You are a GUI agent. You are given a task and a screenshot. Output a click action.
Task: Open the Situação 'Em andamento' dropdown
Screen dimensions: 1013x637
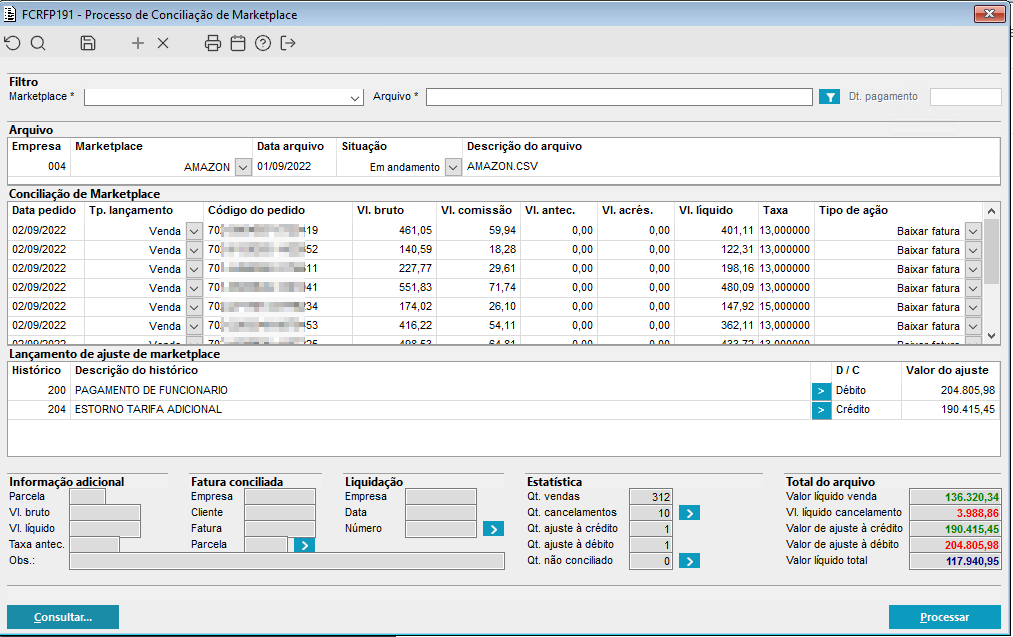pos(452,167)
